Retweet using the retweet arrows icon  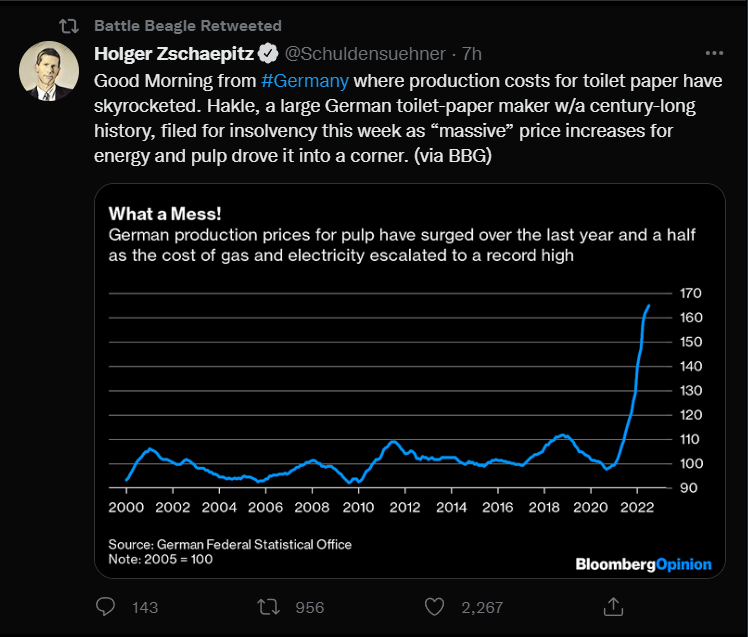269,607
